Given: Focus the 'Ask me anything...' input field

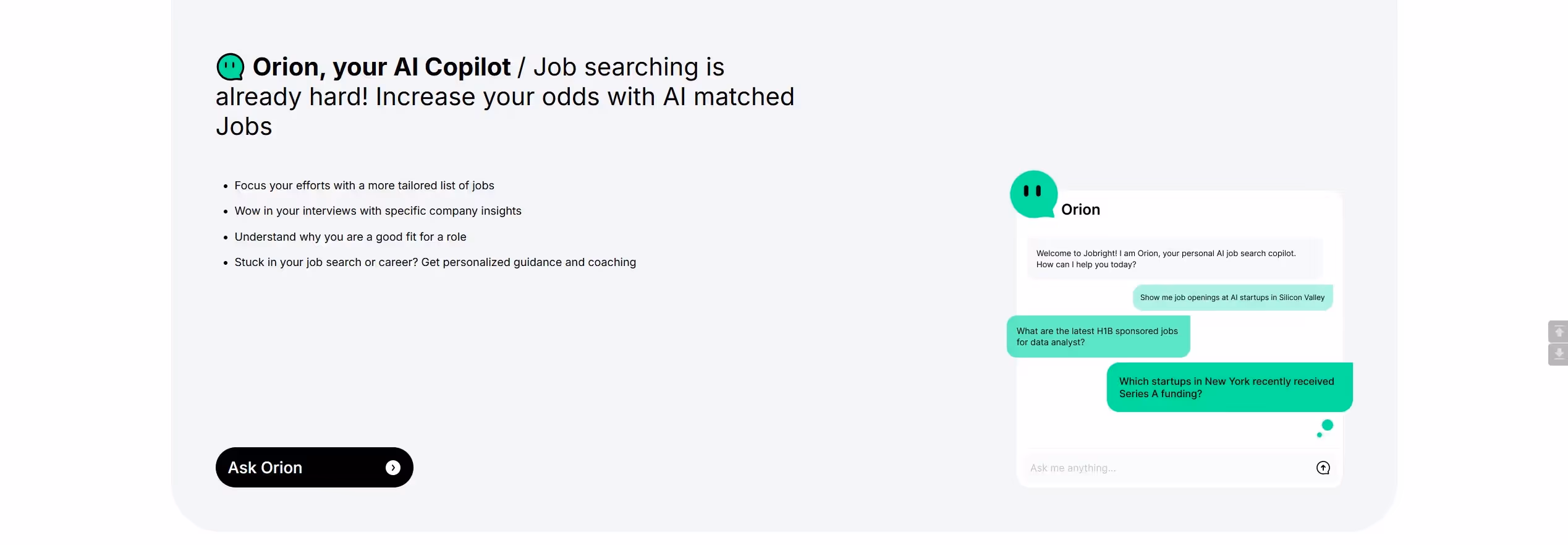Looking at the screenshot, I should point(1168,468).
